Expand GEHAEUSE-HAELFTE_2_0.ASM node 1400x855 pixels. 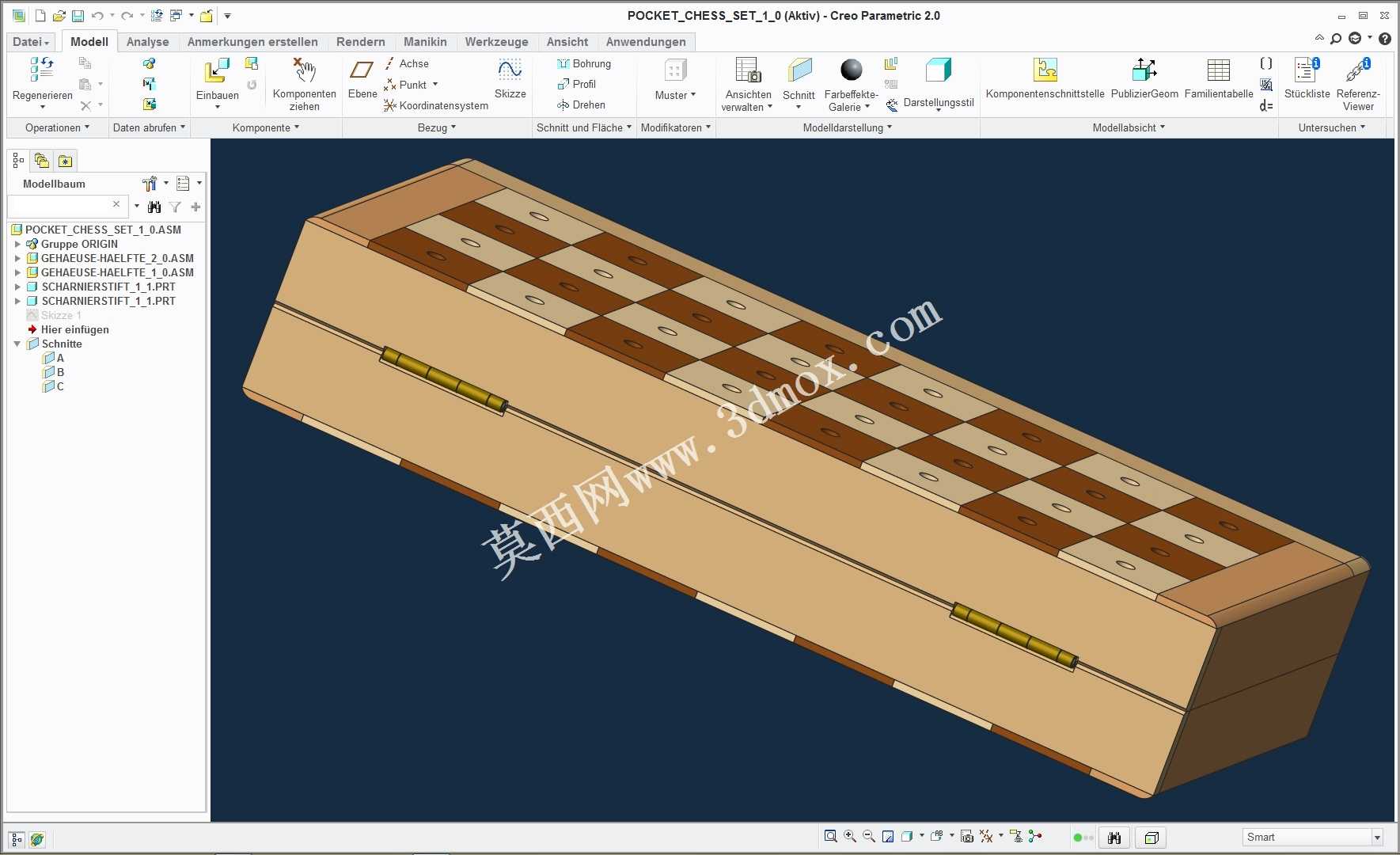point(17,258)
